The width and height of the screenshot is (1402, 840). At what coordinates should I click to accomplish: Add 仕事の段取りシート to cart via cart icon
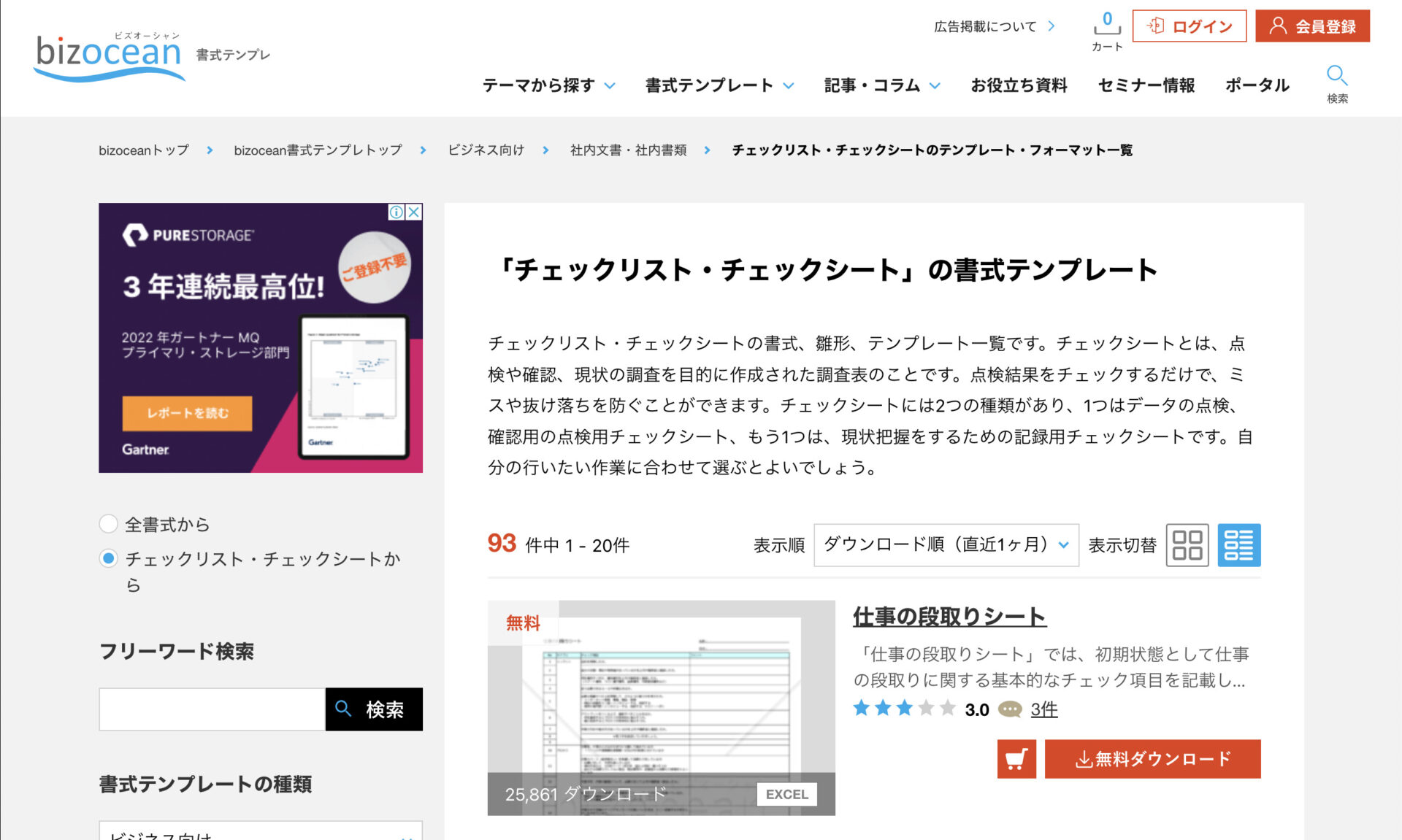tap(1016, 759)
